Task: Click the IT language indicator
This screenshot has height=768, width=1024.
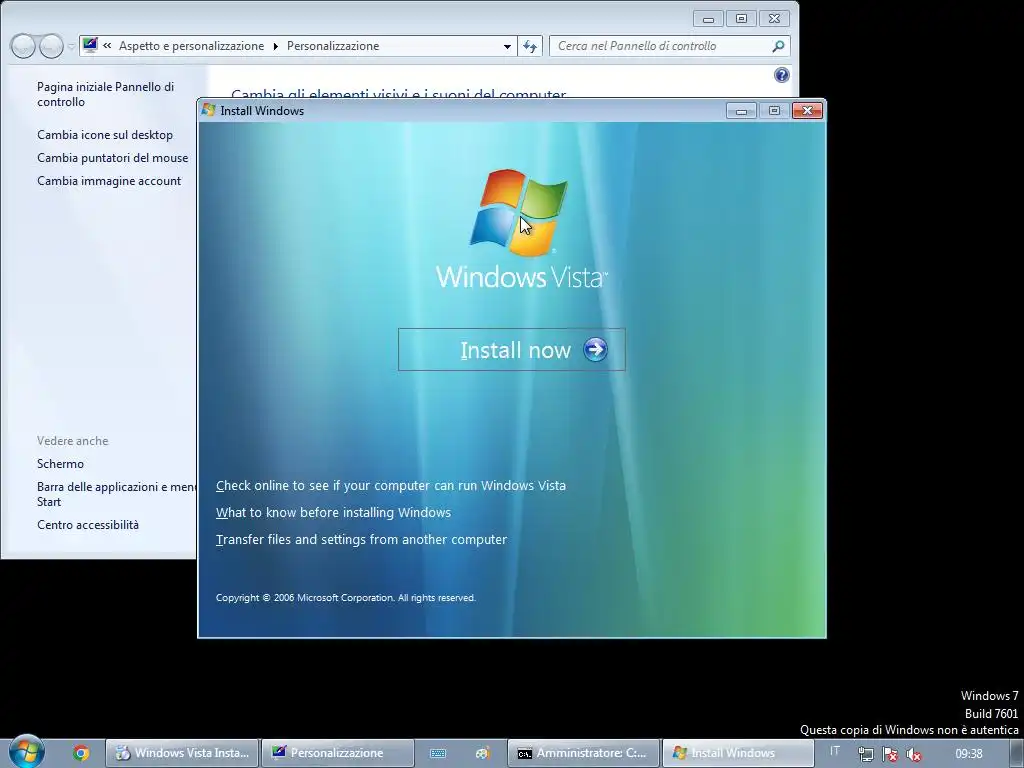Action: [835, 751]
